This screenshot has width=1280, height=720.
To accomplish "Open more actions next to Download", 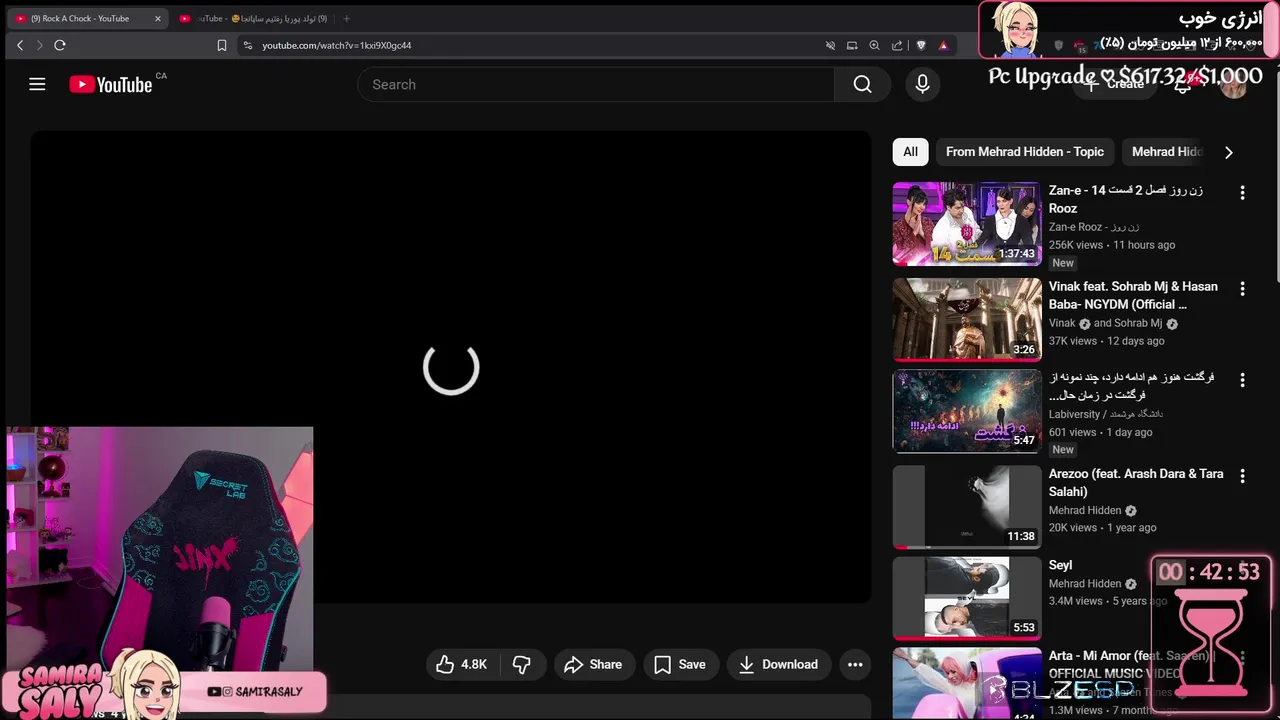I will point(855,664).
